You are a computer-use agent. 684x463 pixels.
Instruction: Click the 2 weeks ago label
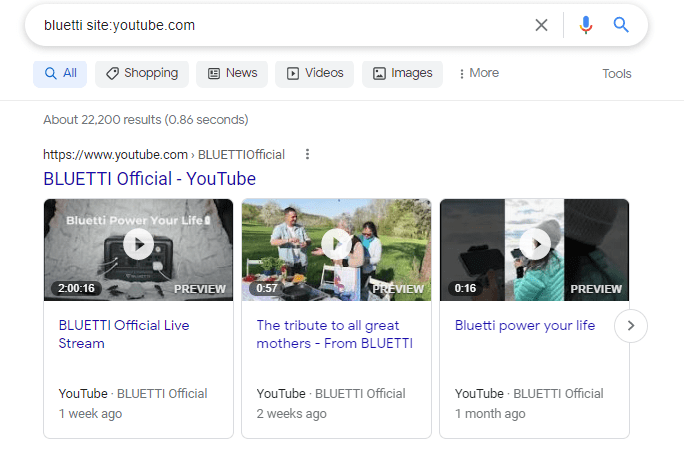point(291,414)
